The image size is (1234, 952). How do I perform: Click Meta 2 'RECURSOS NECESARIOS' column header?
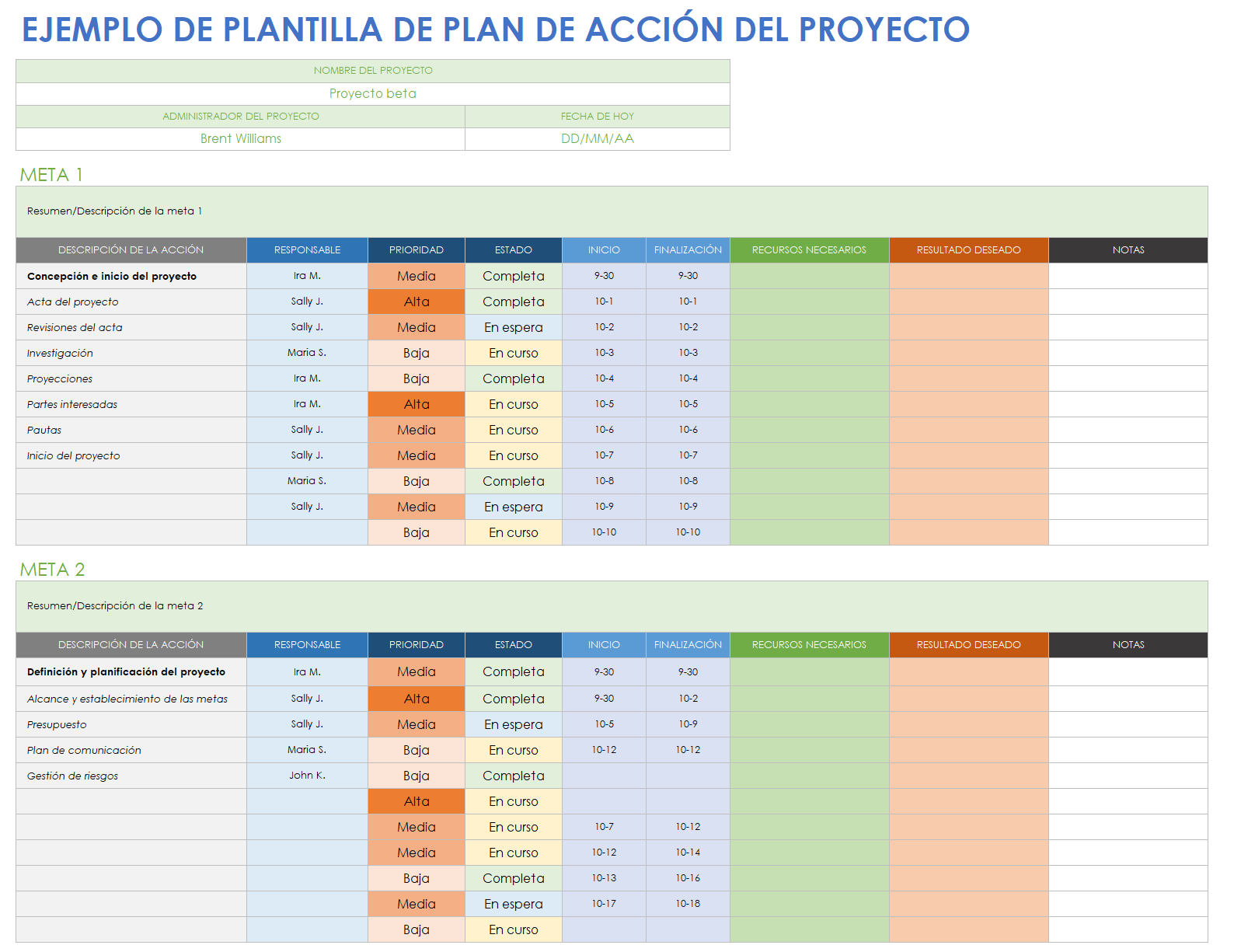tap(809, 645)
